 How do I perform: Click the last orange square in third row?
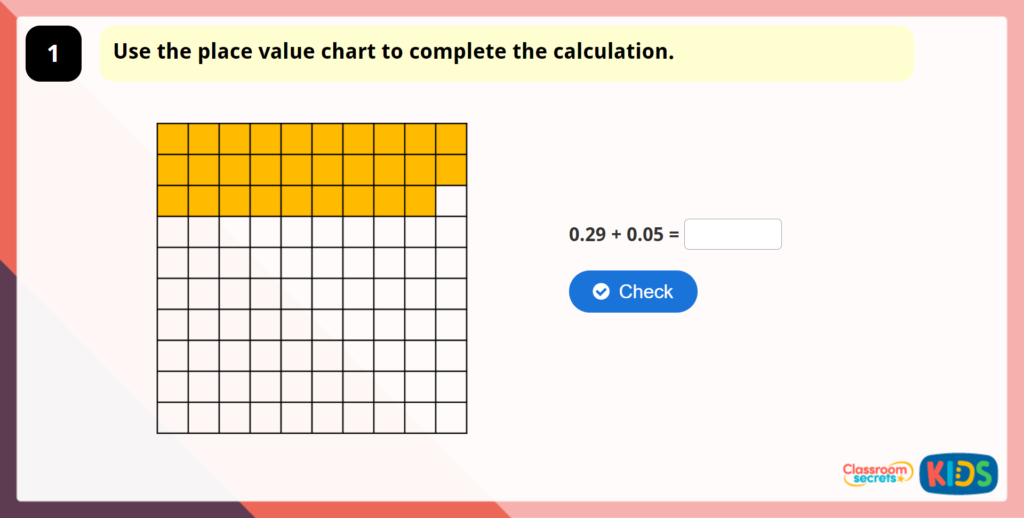420,201
